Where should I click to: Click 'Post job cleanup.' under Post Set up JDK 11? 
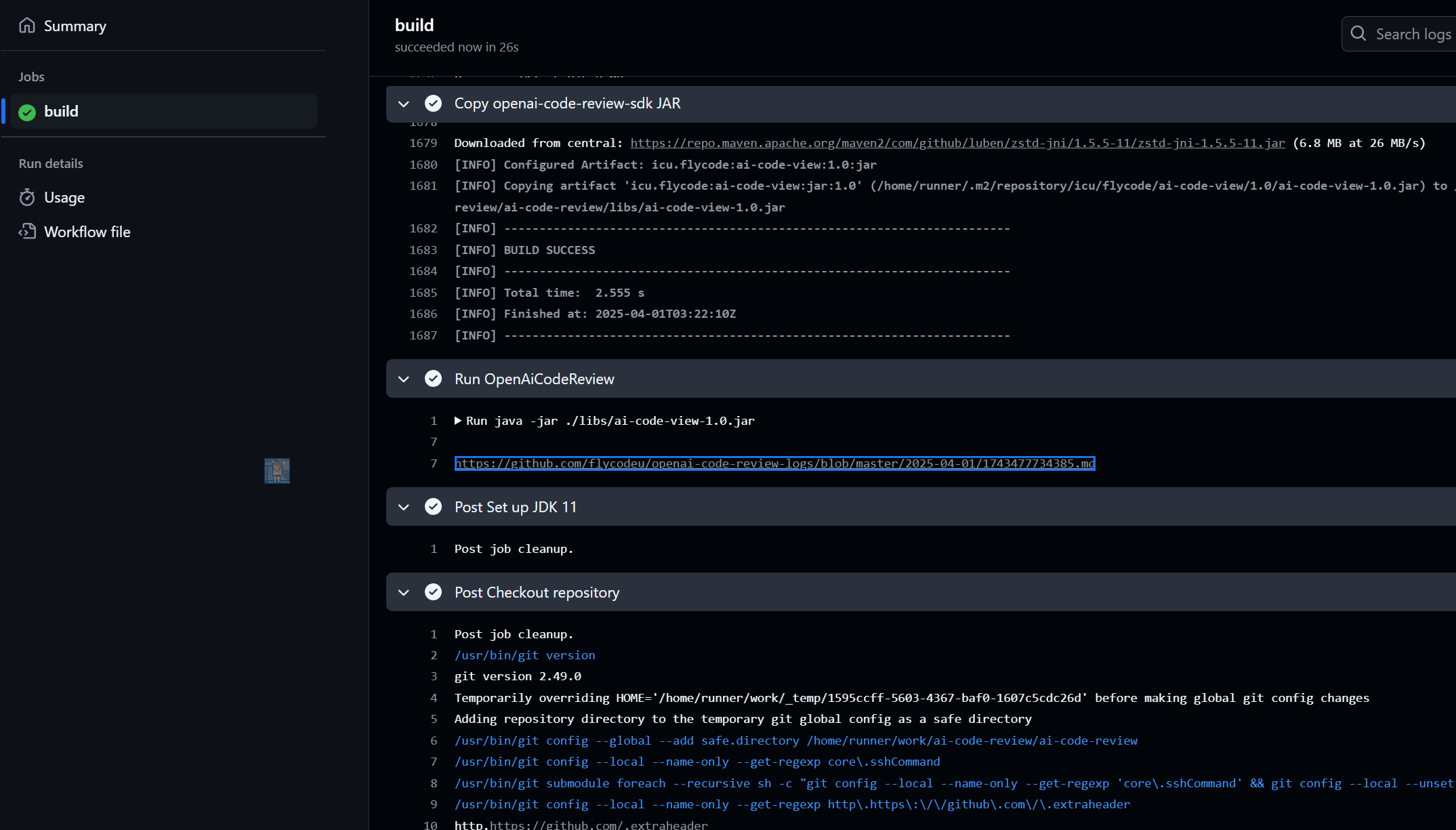click(x=514, y=549)
